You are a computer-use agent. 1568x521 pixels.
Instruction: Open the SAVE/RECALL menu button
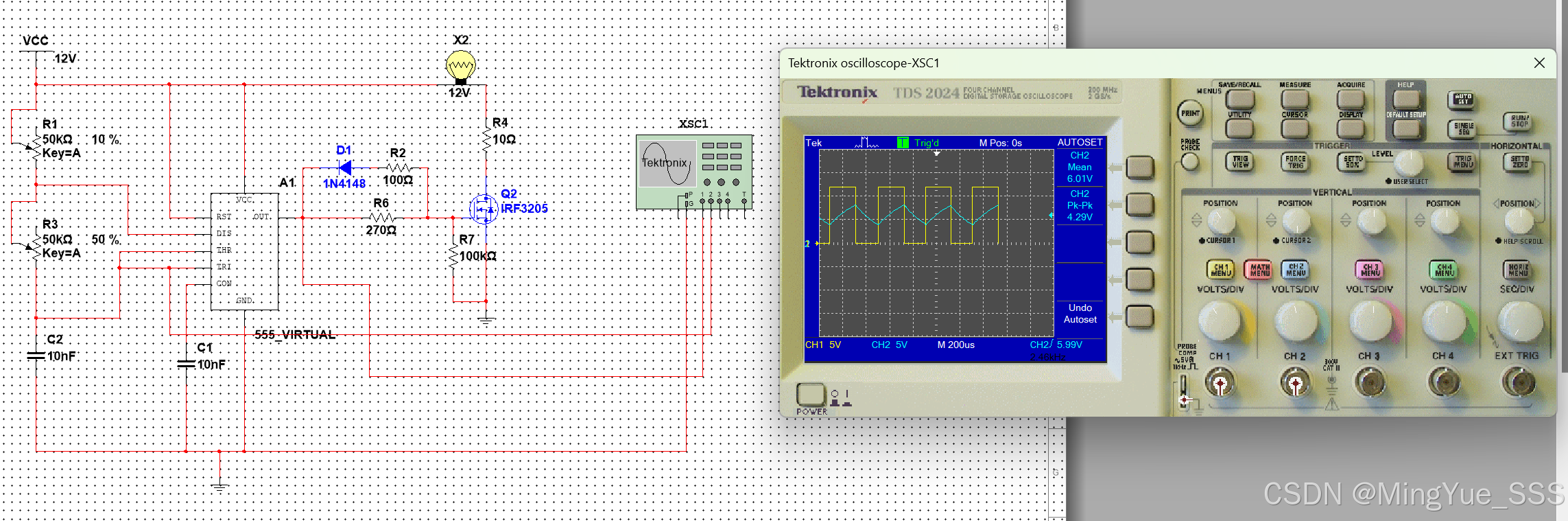click(1239, 99)
